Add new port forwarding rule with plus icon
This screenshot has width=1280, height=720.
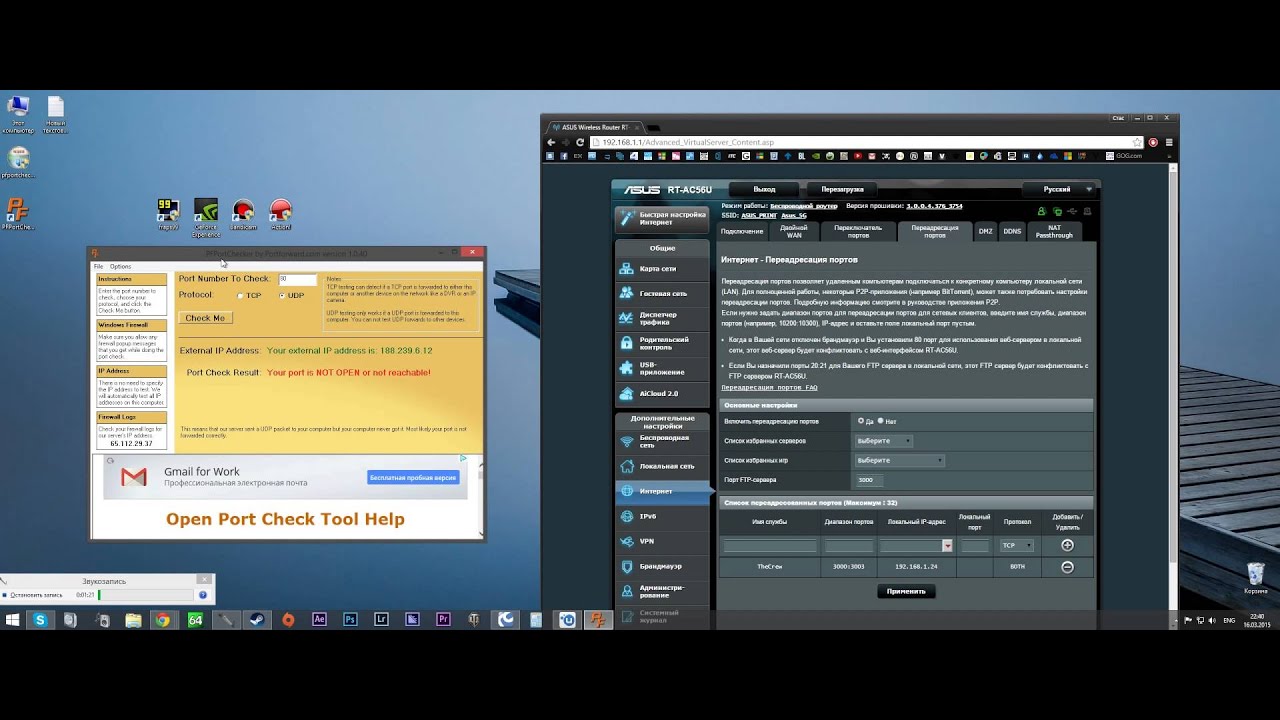pos(1067,545)
